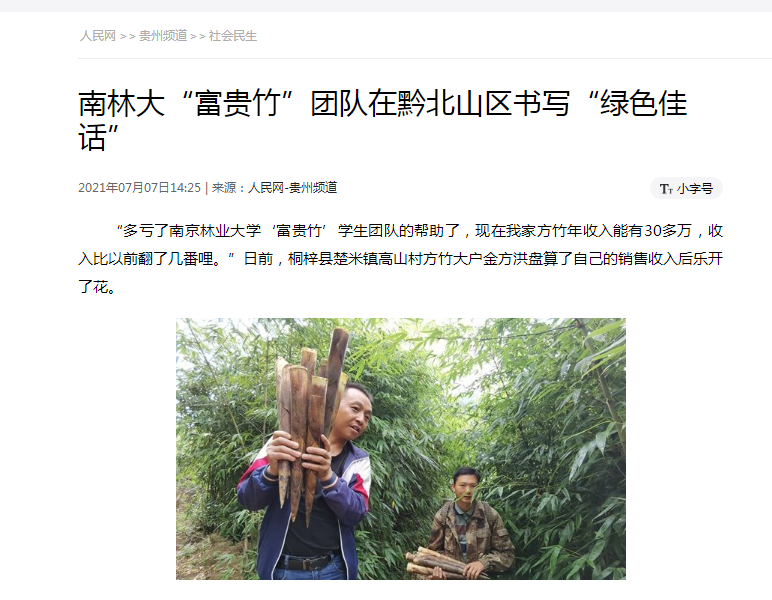
Task: Click the paragraph line mentioning 桐梓县楚米镇
Action: click(400, 258)
